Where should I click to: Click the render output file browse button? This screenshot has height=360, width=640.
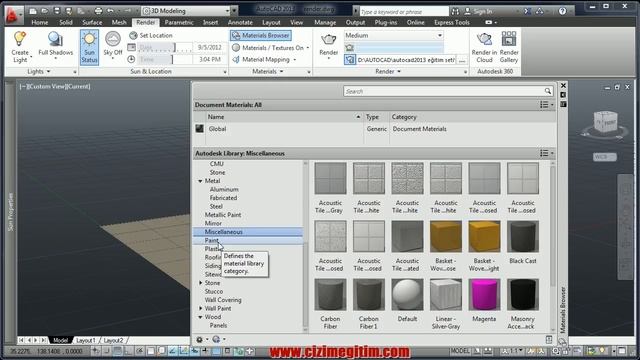pyautogui.click(x=462, y=60)
